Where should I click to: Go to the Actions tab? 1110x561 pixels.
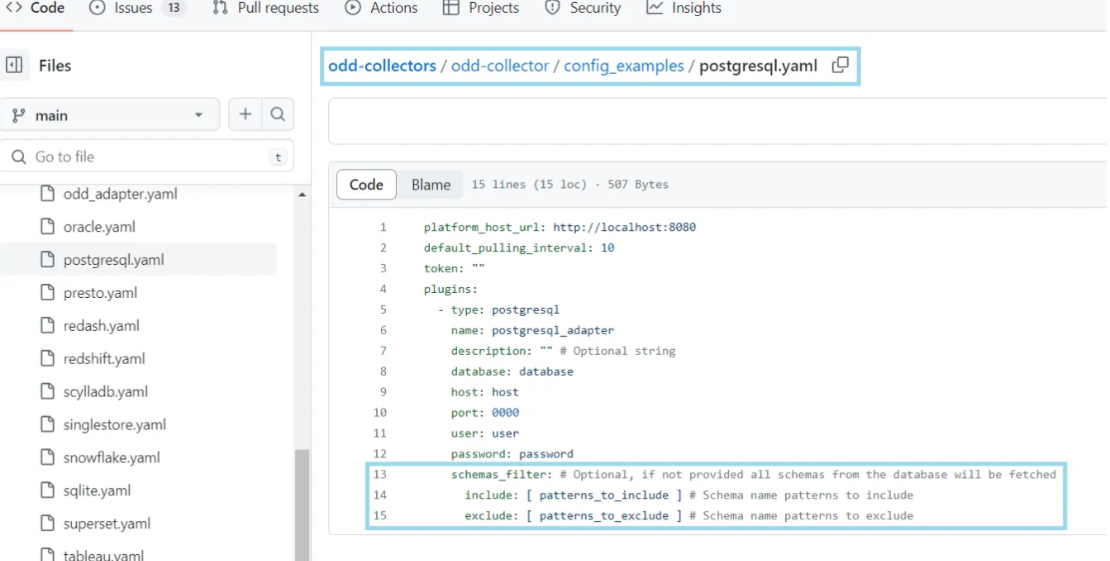point(381,8)
